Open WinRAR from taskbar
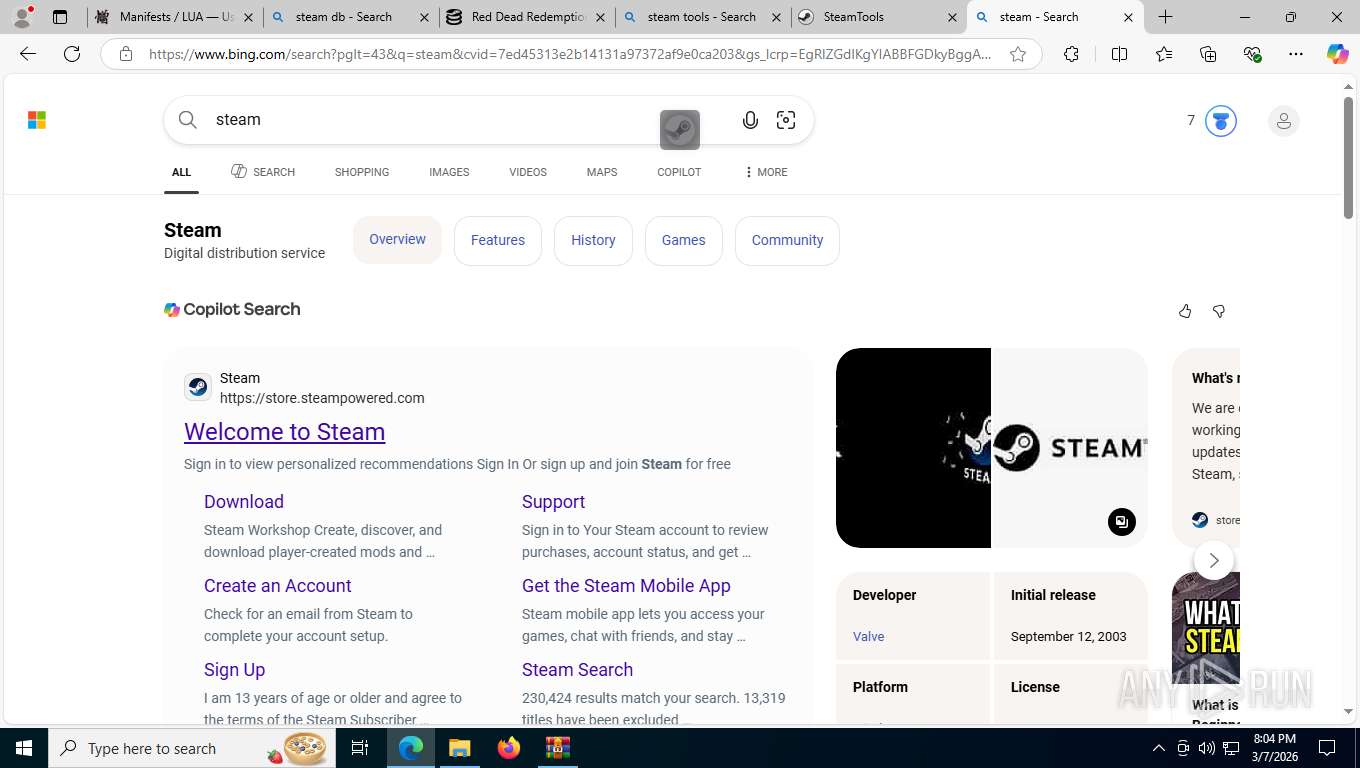The width and height of the screenshot is (1360, 768). [x=557, y=748]
